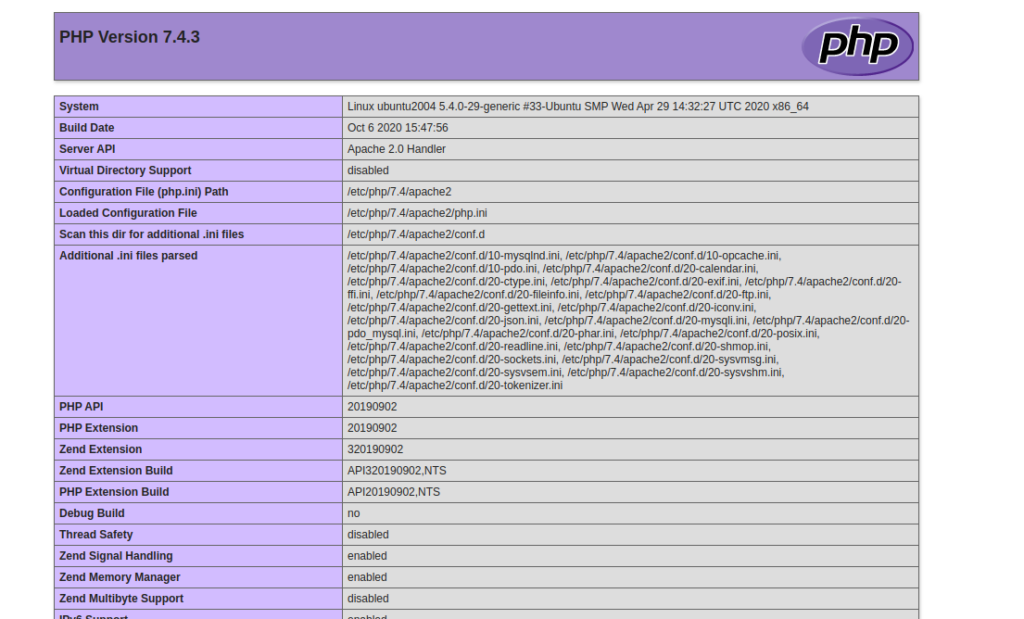Select the 'Apache 2.0 Handler' value
The image size is (1024, 619).
click(x=396, y=149)
